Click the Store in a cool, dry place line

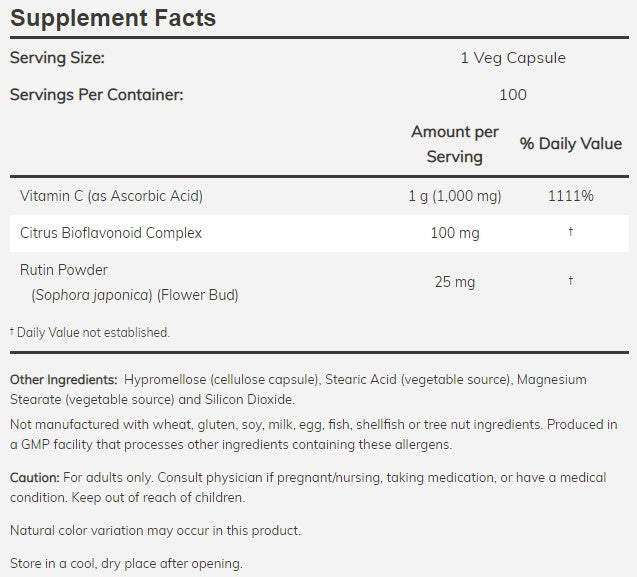125,563
